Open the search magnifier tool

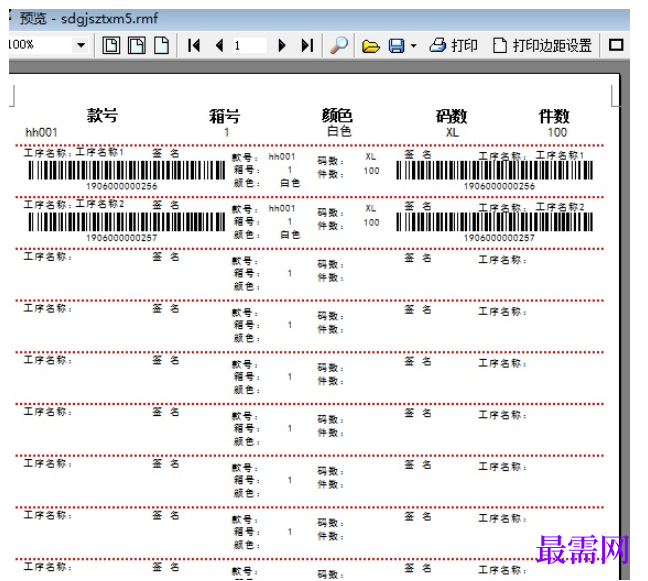(x=339, y=45)
